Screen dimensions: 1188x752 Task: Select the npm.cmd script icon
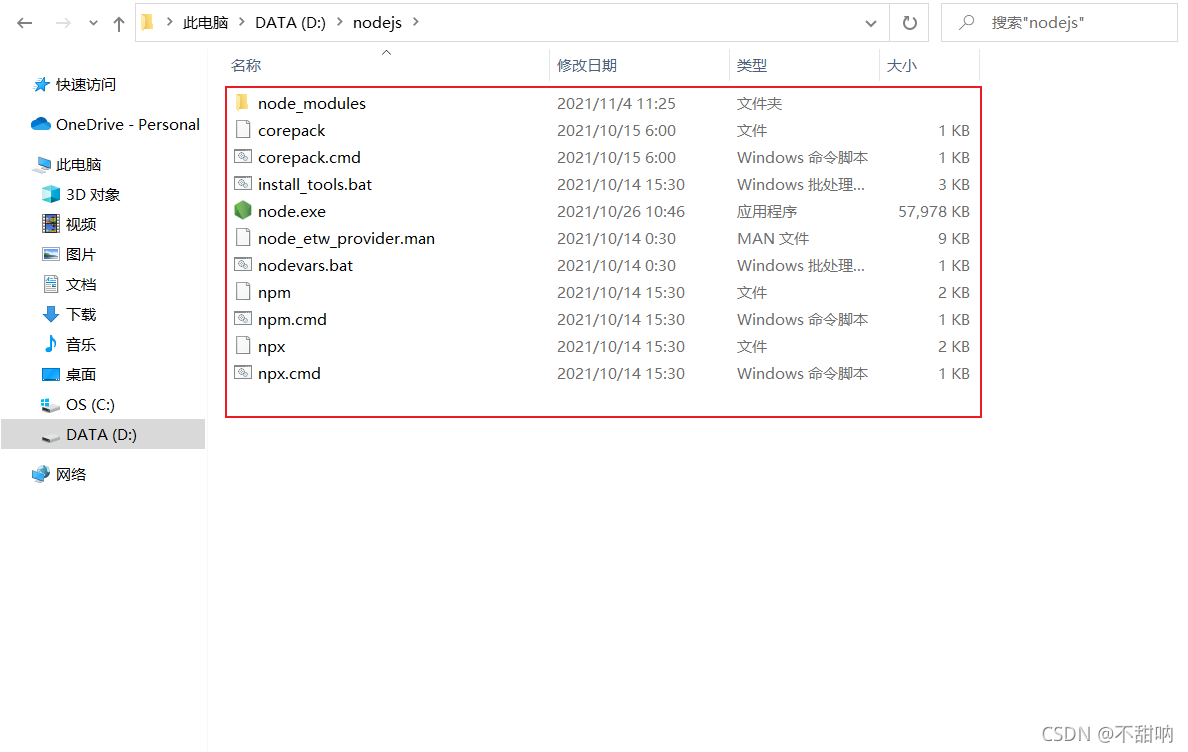(242, 319)
